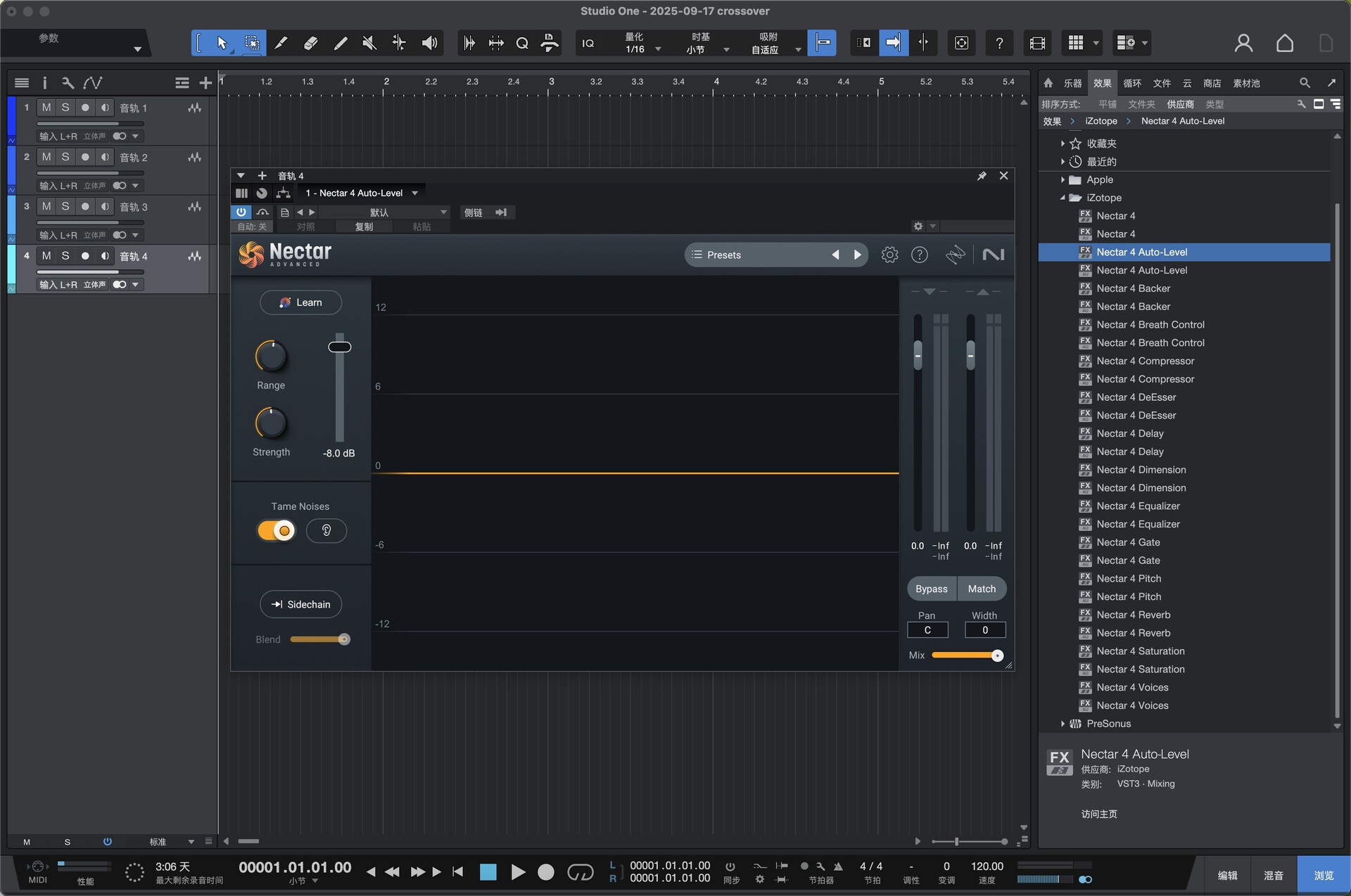Open the 1 - Nectar 4 Auto-Level dropdown
Image resolution: width=1351 pixels, height=896 pixels.
[362, 193]
